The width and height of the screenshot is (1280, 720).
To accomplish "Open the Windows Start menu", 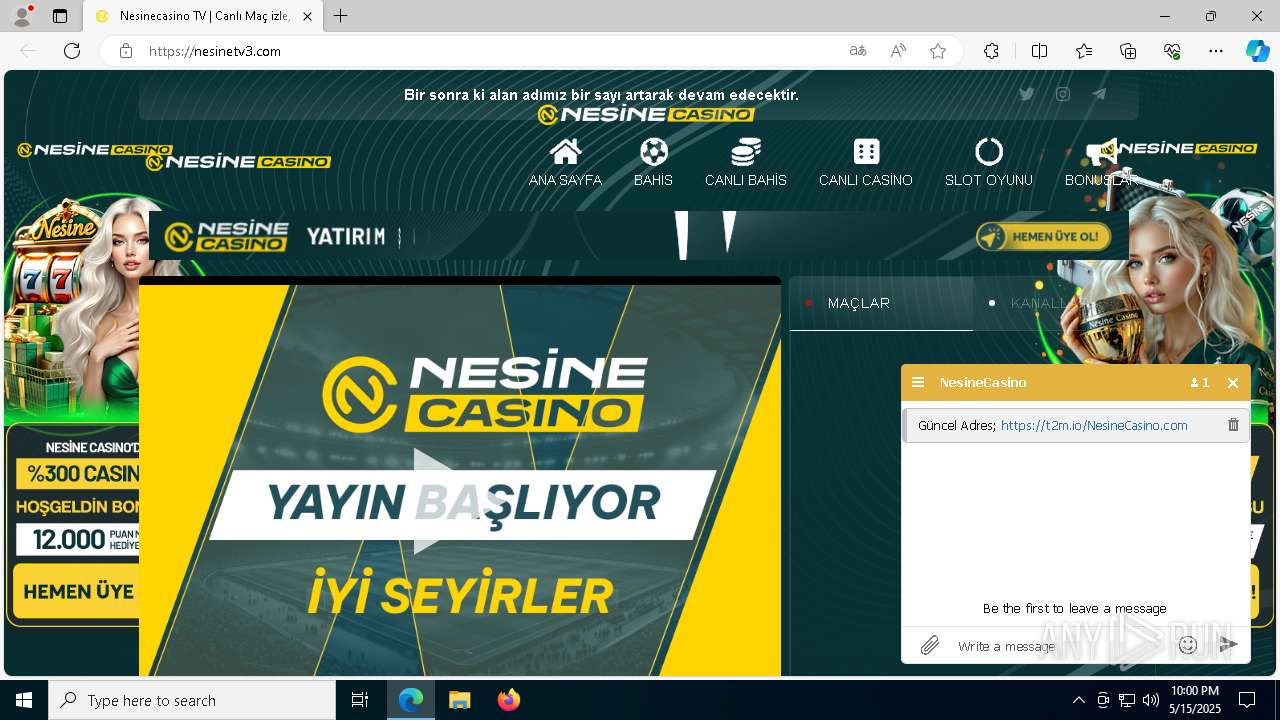I will (x=24, y=700).
